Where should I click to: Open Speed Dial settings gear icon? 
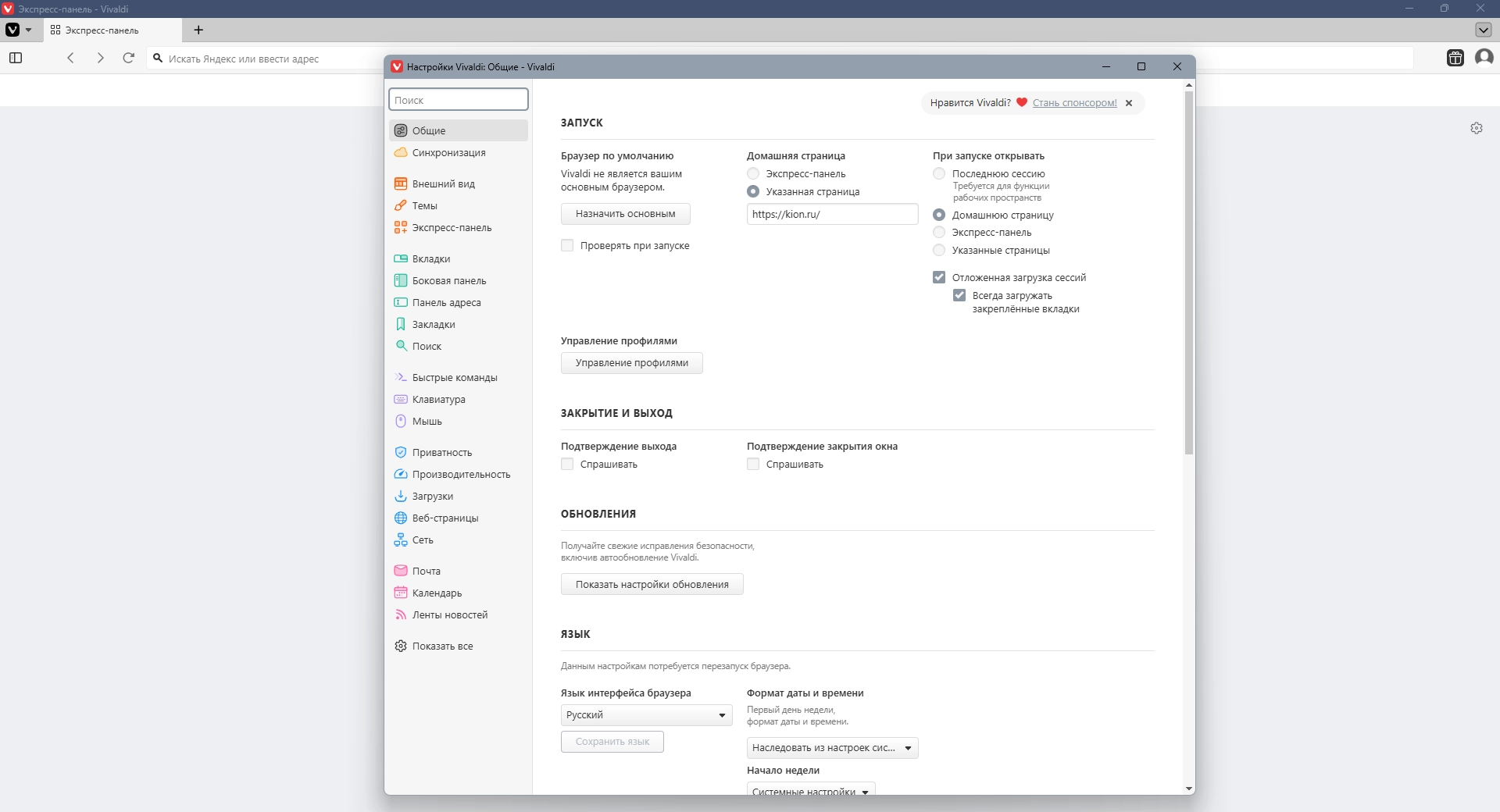[x=1477, y=128]
